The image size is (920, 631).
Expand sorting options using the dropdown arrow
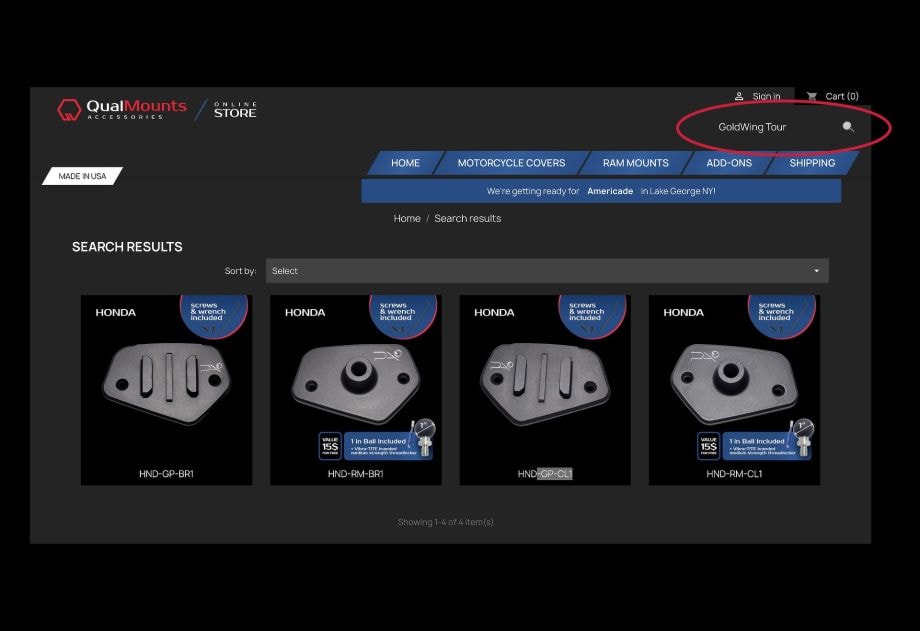tap(816, 271)
